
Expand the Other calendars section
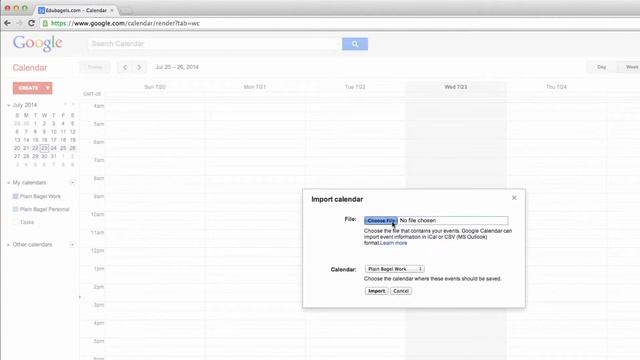point(9,245)
